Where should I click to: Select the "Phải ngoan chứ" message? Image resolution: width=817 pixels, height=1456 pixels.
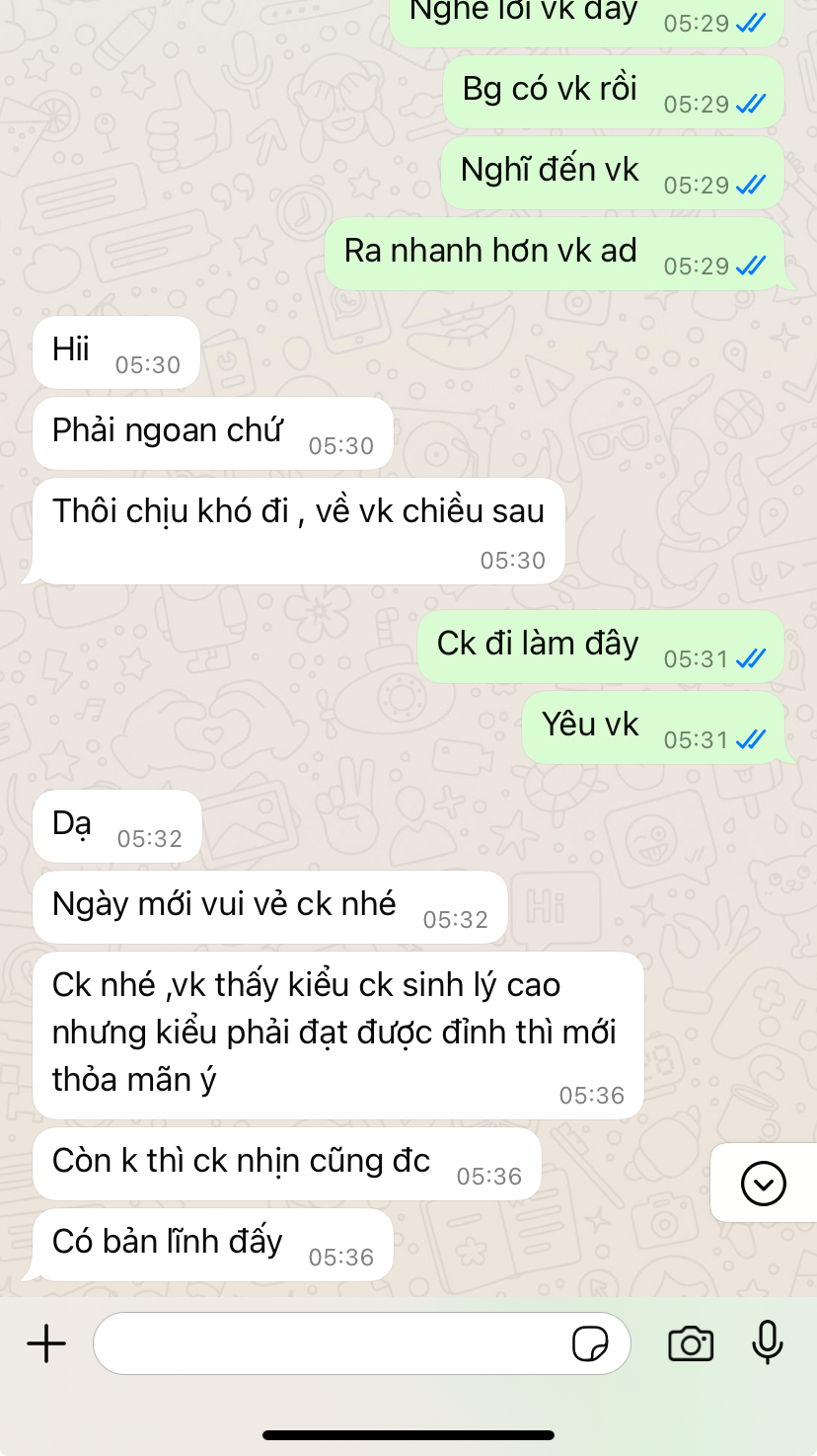pyautogui.click(x=213, y=433)
